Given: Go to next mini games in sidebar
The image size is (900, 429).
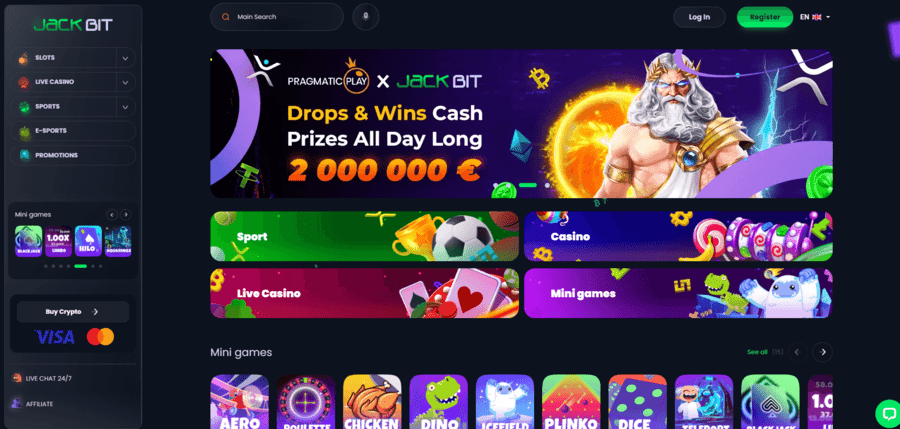Looking at the screenshot, I should (x=125, y=215).
